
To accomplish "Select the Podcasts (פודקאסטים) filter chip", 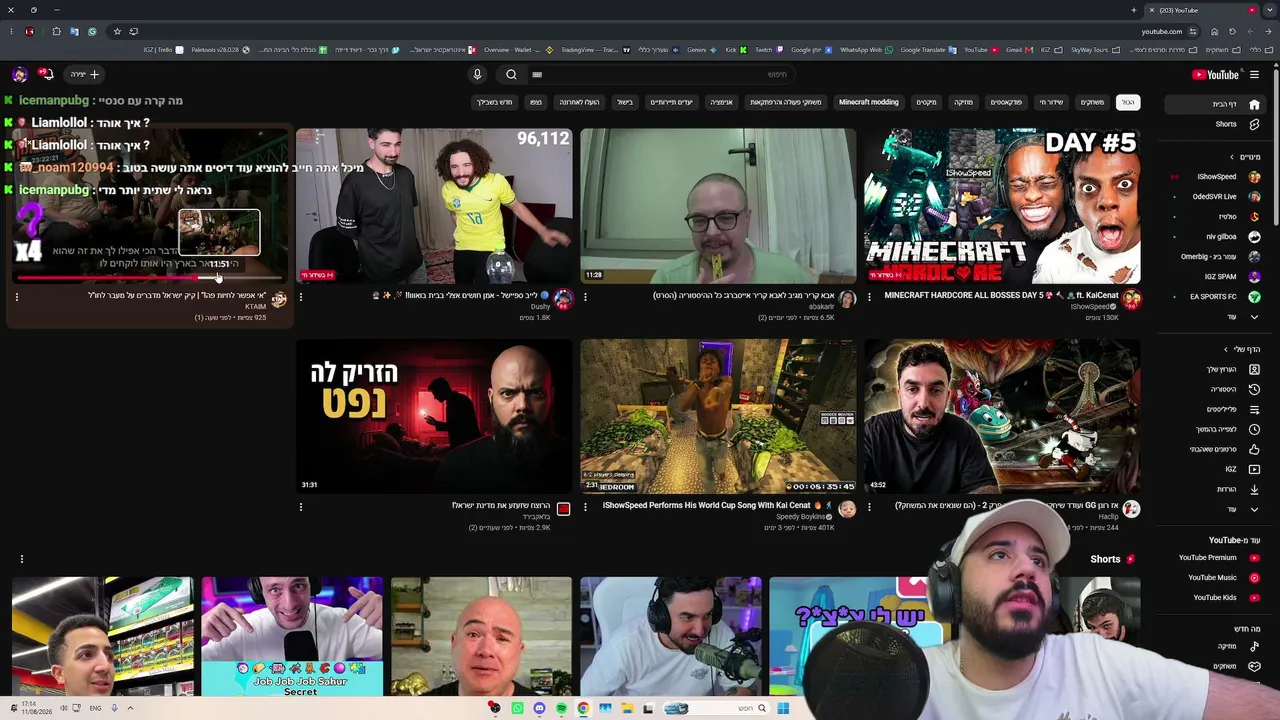I will point(1006,102).
